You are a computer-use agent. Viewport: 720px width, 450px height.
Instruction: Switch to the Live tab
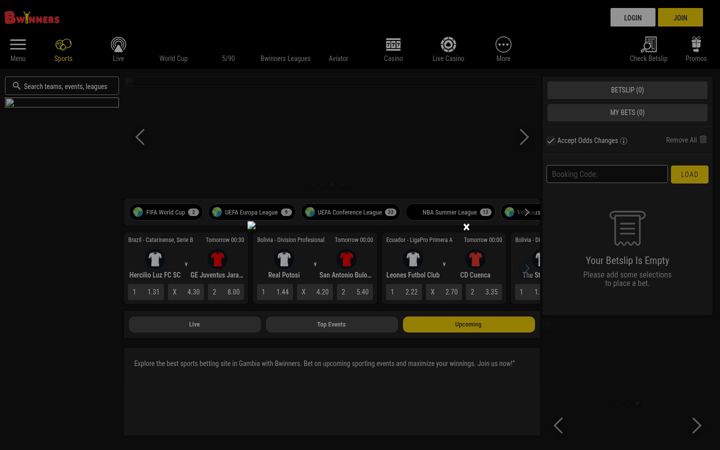click(x=195, y=324)
